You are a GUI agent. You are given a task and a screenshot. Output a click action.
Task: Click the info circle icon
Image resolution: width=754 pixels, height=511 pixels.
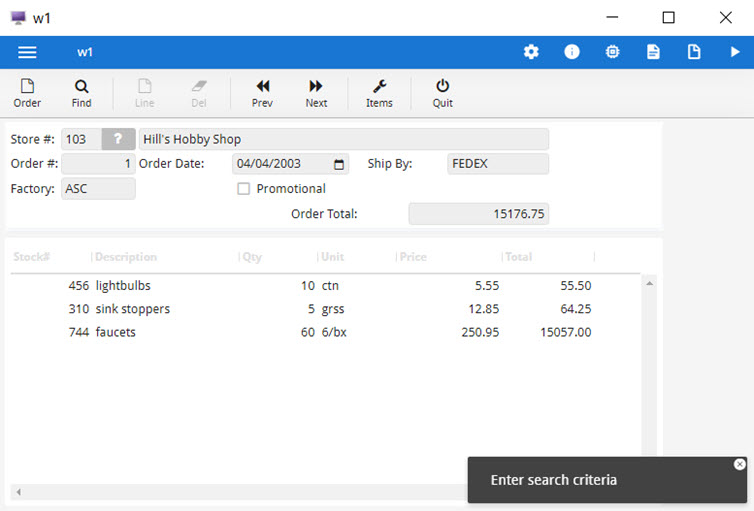(572, 51)
